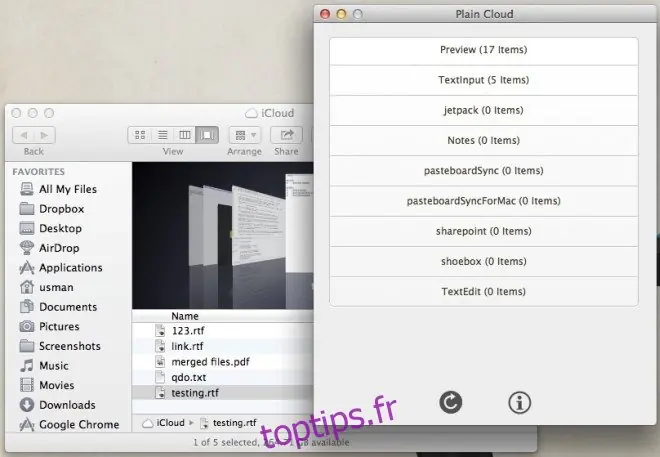Open AirDrop in Finder sidebar
The width and height of the screenshot is (660, 457).
[49, 248]
